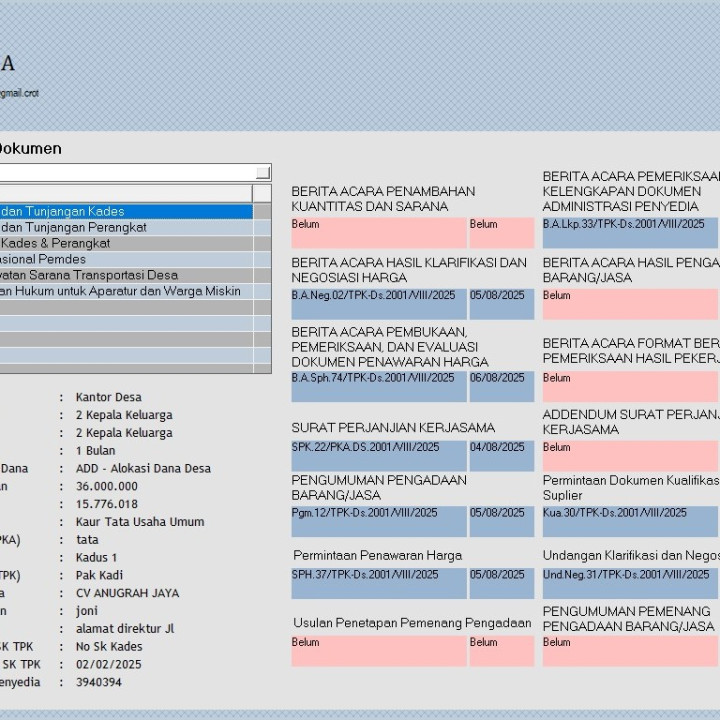
Task: Click the 04/08/2025 Surat Perjanjian date field
Action: pos(501,455)
